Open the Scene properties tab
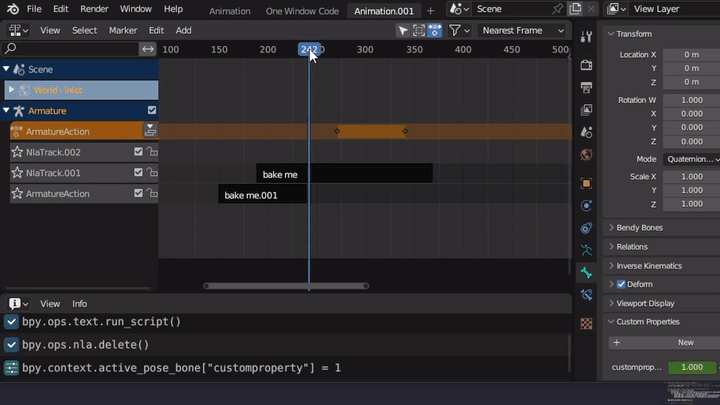Image resolution: width=720 pixels, height=405 pixels. [x=586, y=132]
